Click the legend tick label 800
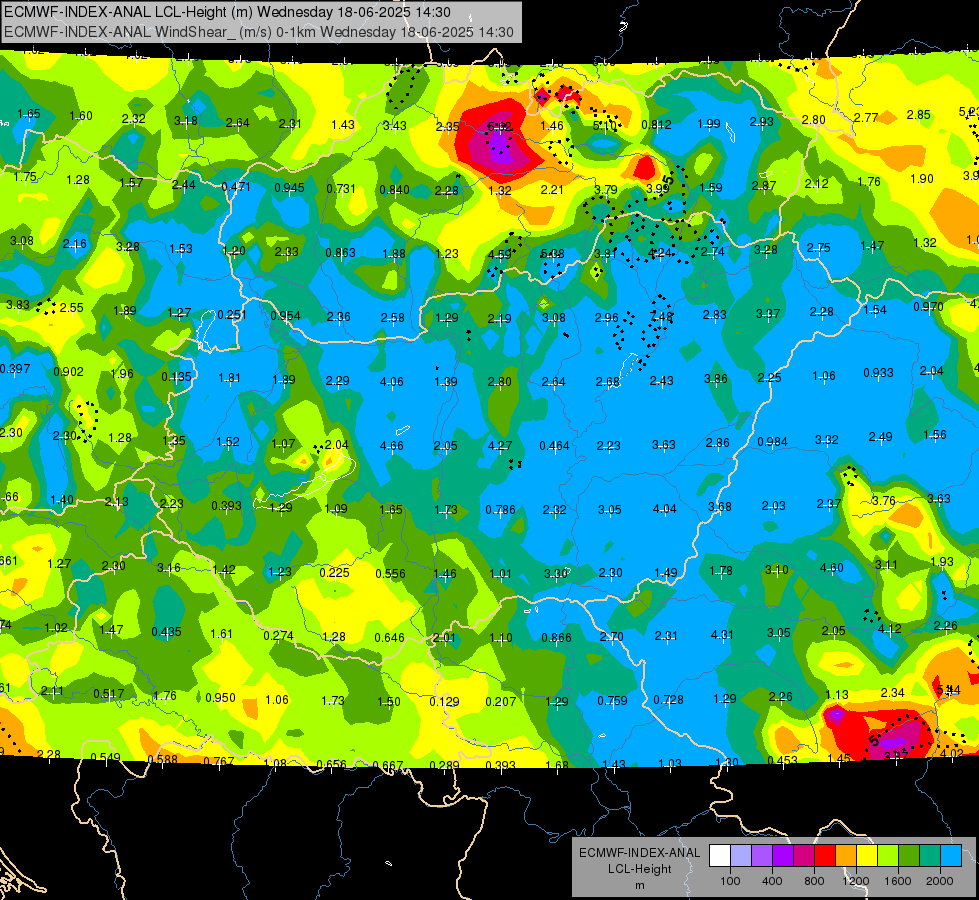Screen dimensions: 979x900 click(x=814, y=881)
